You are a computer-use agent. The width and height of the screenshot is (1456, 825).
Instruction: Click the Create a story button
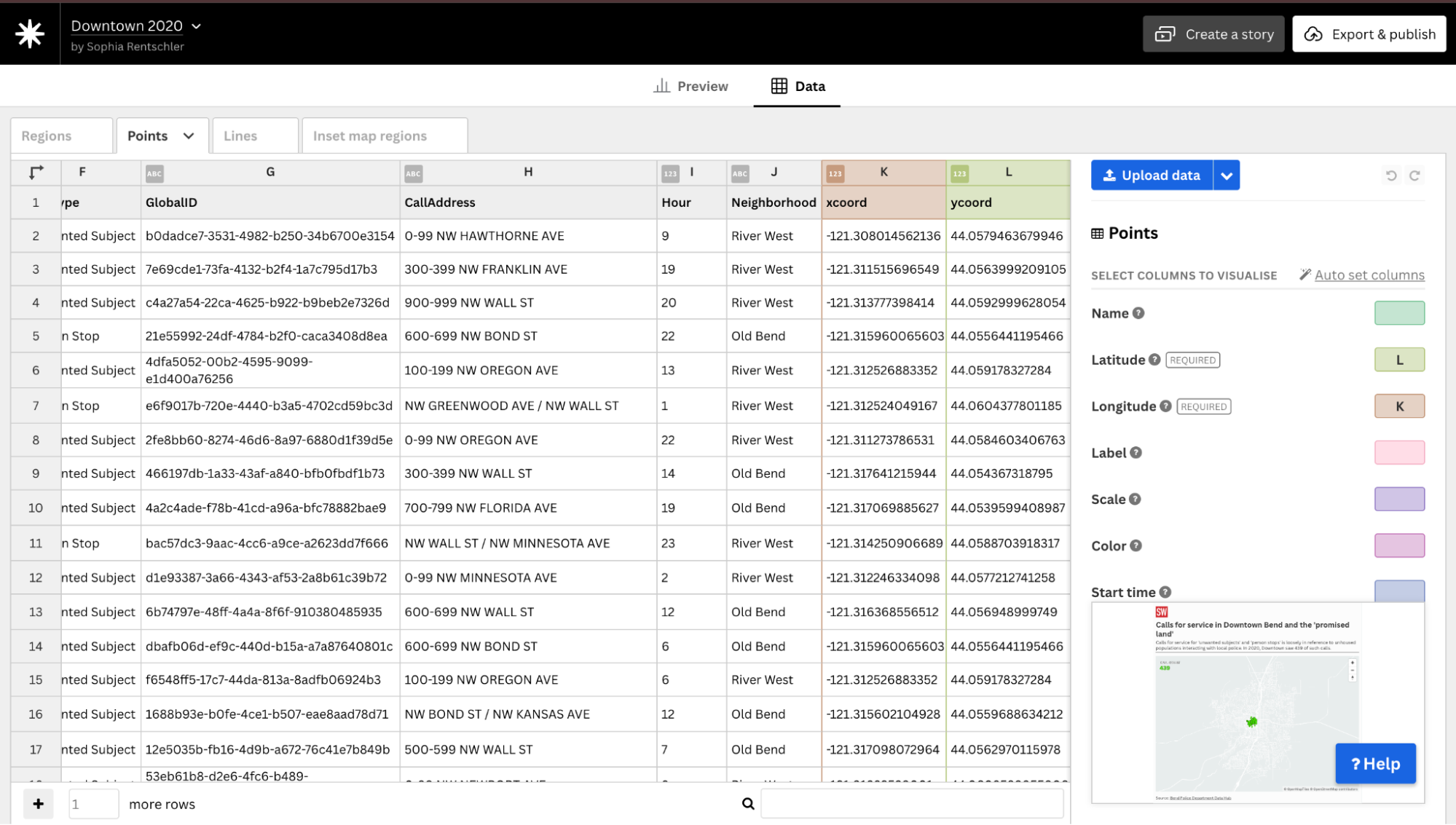click(1213, 34)
